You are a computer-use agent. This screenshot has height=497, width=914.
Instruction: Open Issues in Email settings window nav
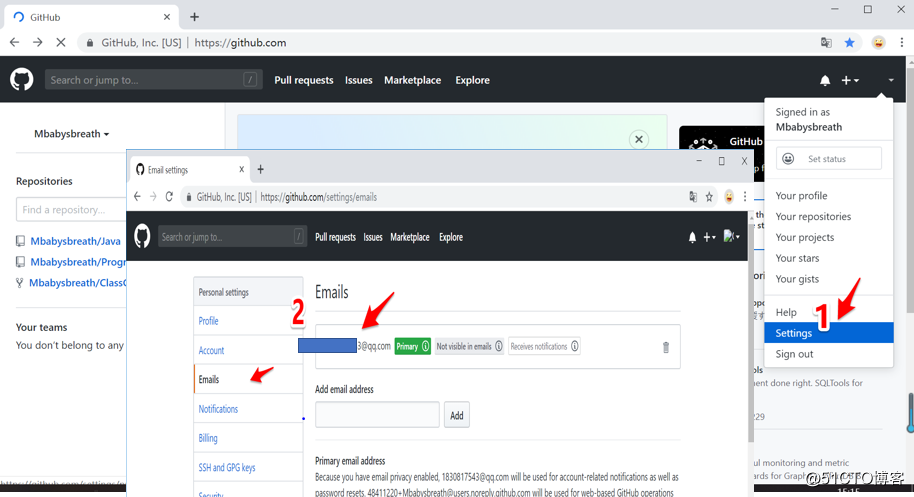click(372, 237)
